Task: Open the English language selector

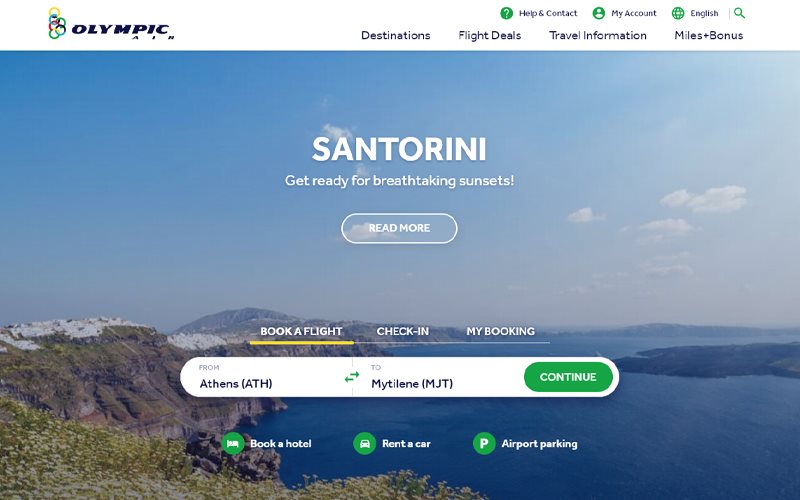Action: (704, 13)
